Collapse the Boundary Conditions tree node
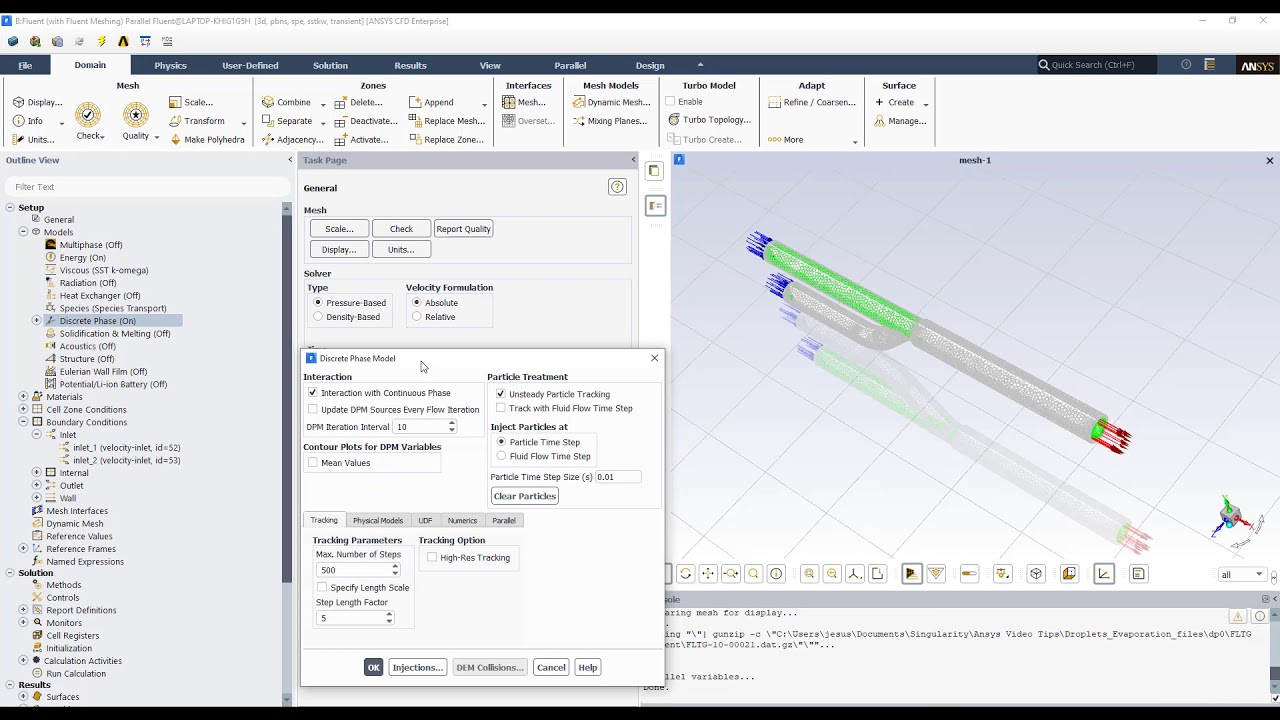The height and width of the screenshot is (720, 1280). 23,423
